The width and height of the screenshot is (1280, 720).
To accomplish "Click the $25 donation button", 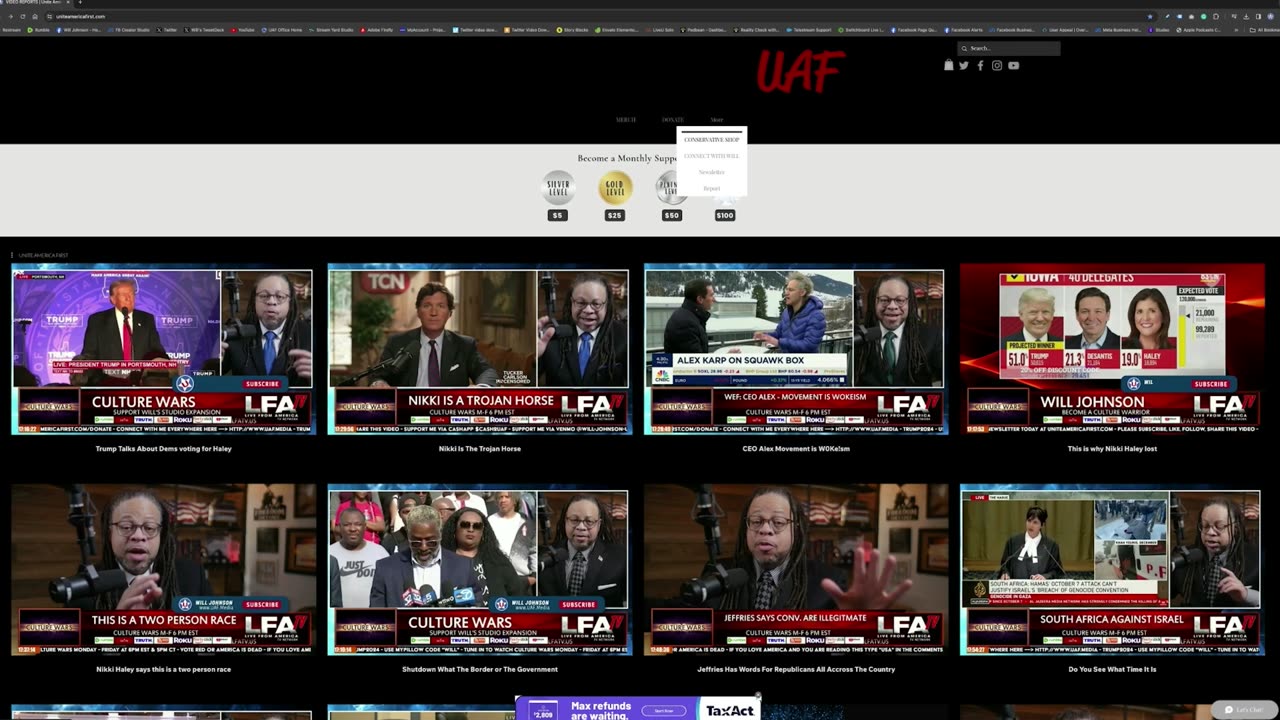I will (615, 215).
